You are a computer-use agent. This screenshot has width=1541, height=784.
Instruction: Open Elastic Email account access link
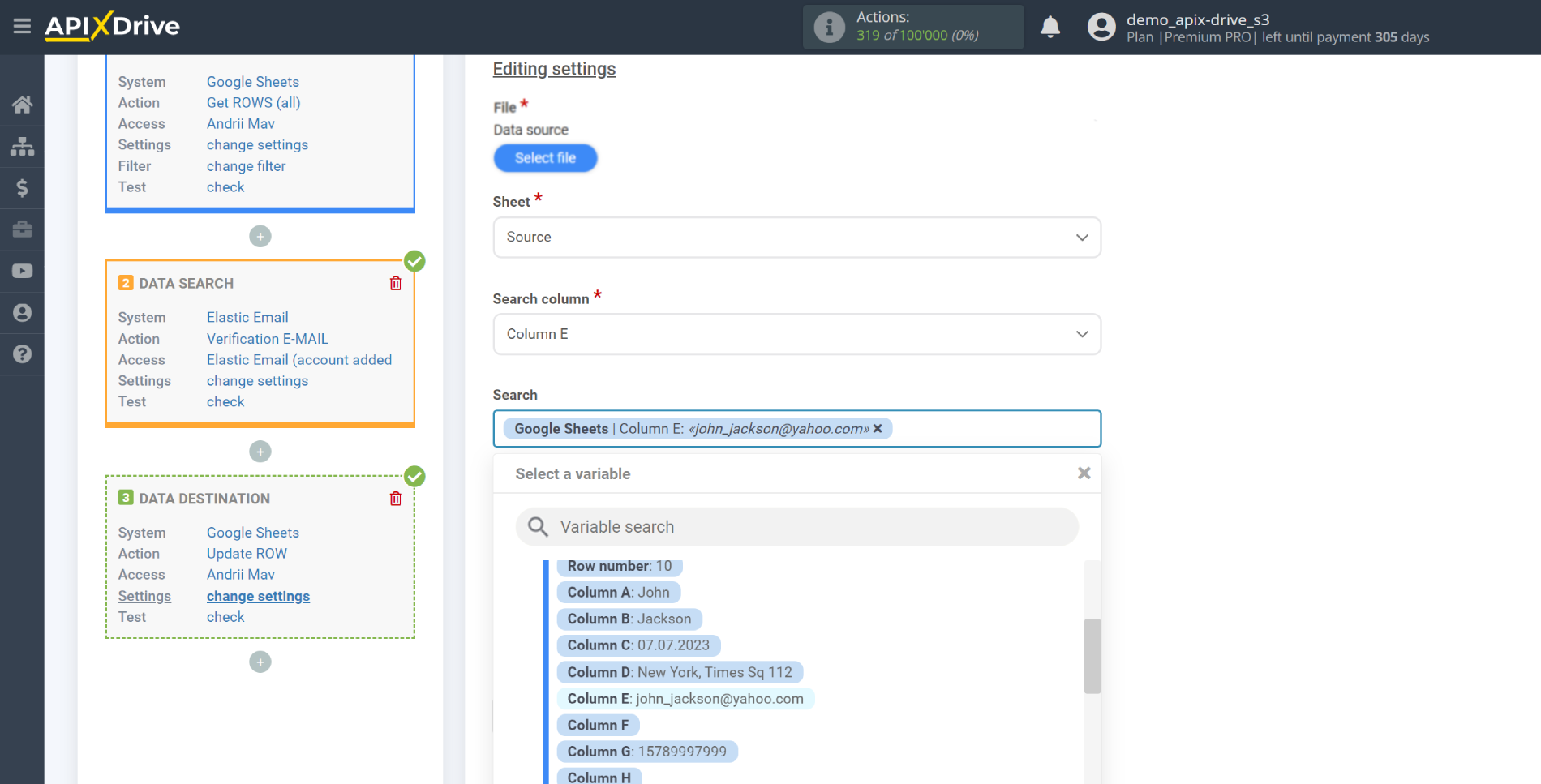point(299,360)
